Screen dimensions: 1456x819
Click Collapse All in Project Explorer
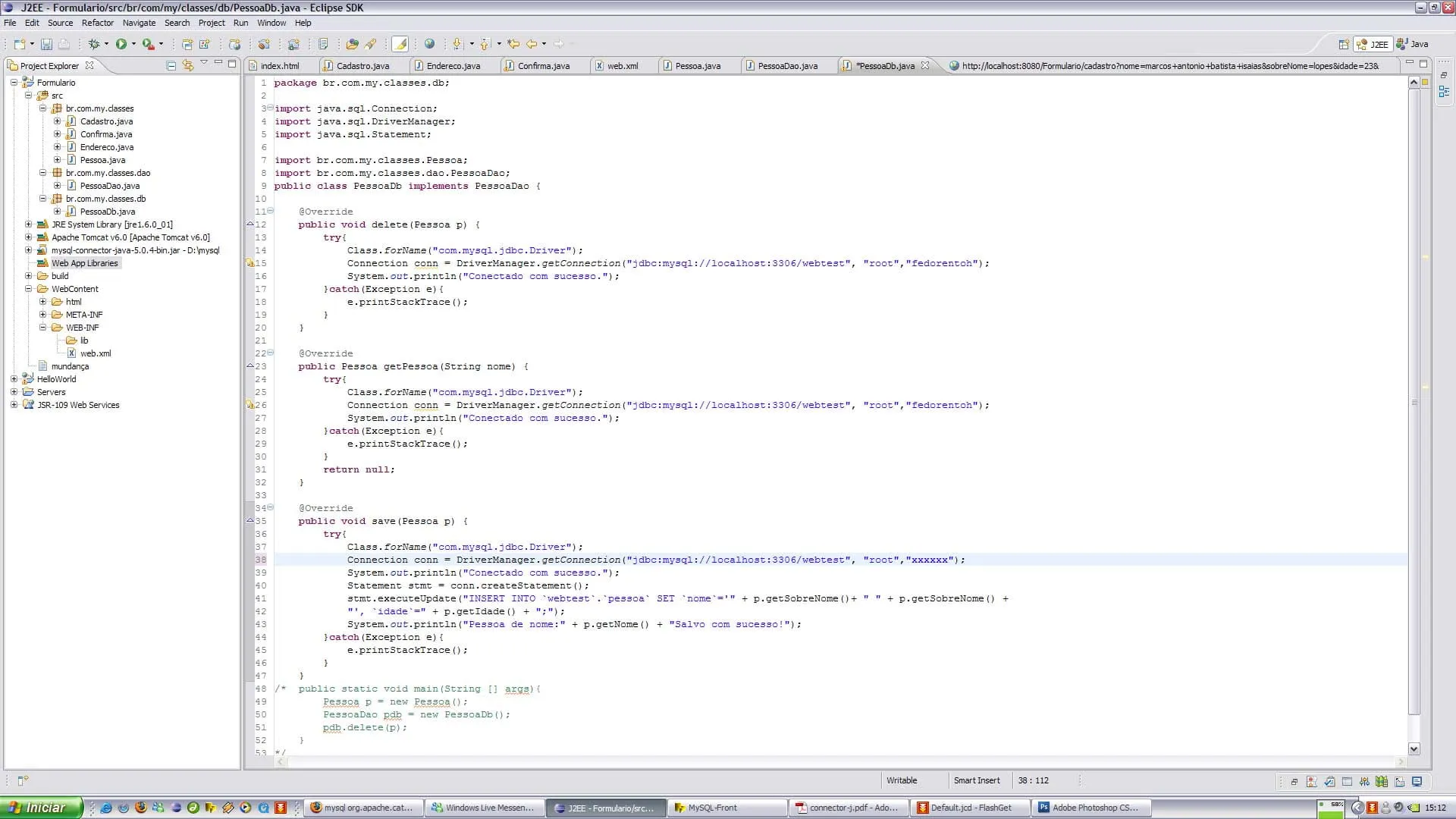pyautogui.click(x=171, y=66)
